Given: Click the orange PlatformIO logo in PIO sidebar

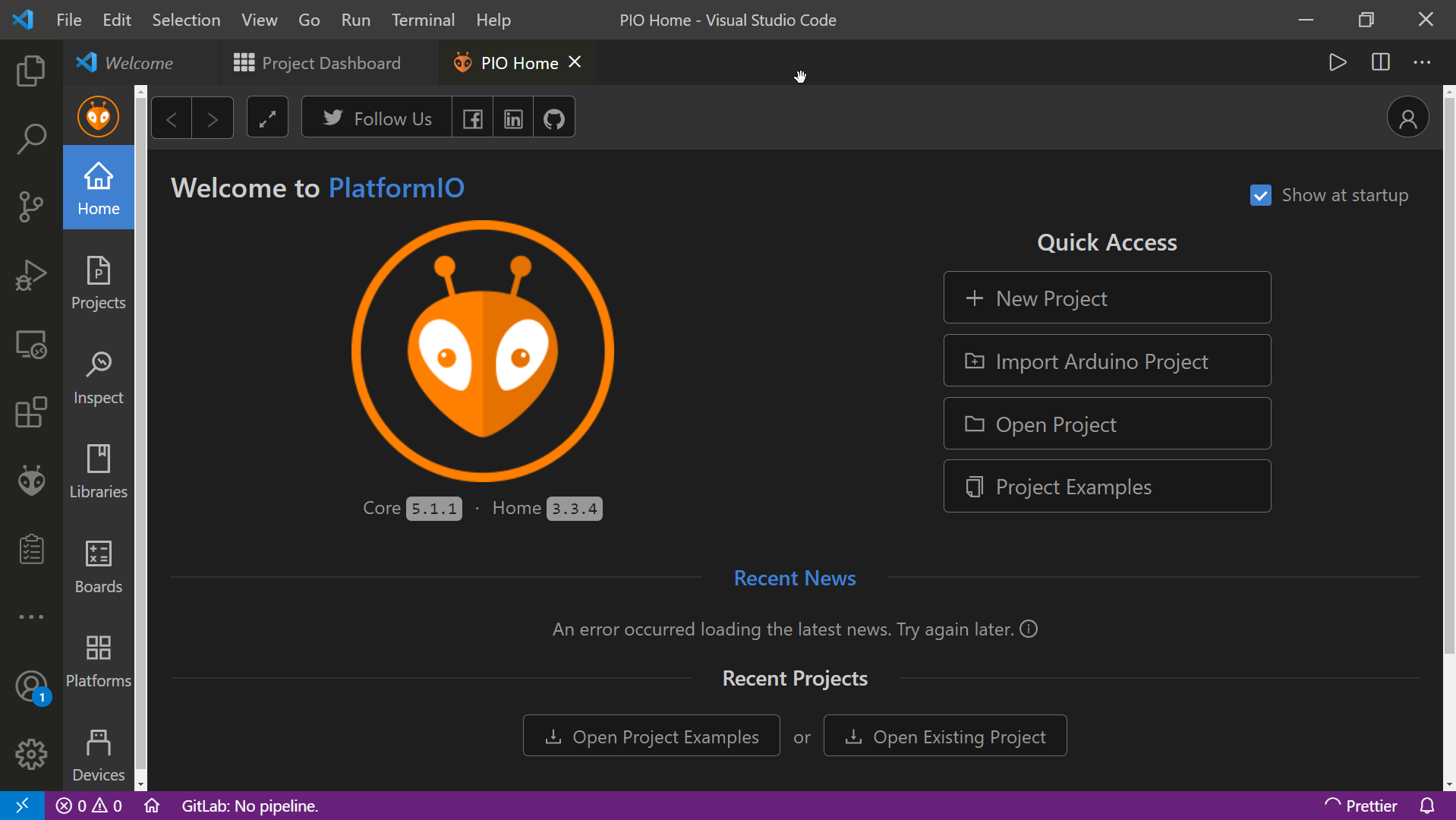Looking at the screenshot, I should click(99, 117).
